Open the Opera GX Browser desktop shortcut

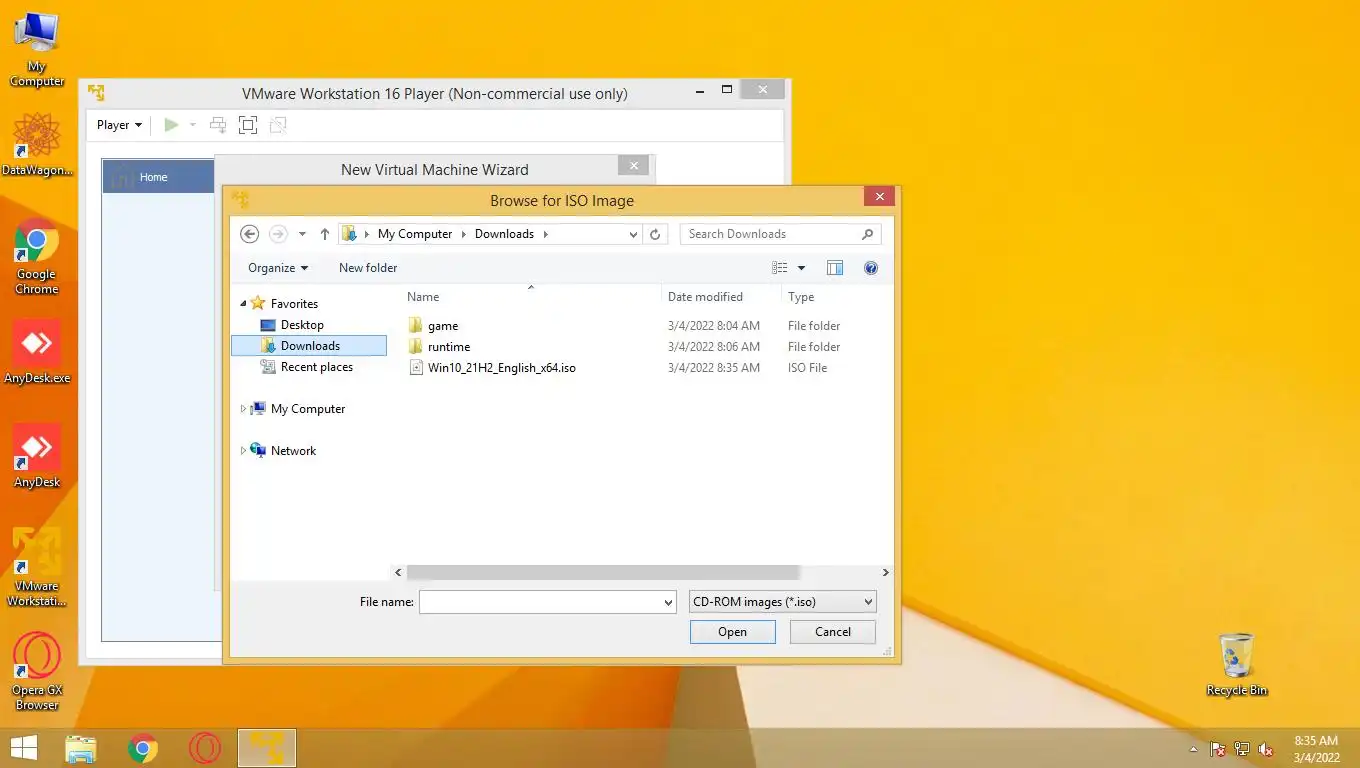(x=37, y=671)
